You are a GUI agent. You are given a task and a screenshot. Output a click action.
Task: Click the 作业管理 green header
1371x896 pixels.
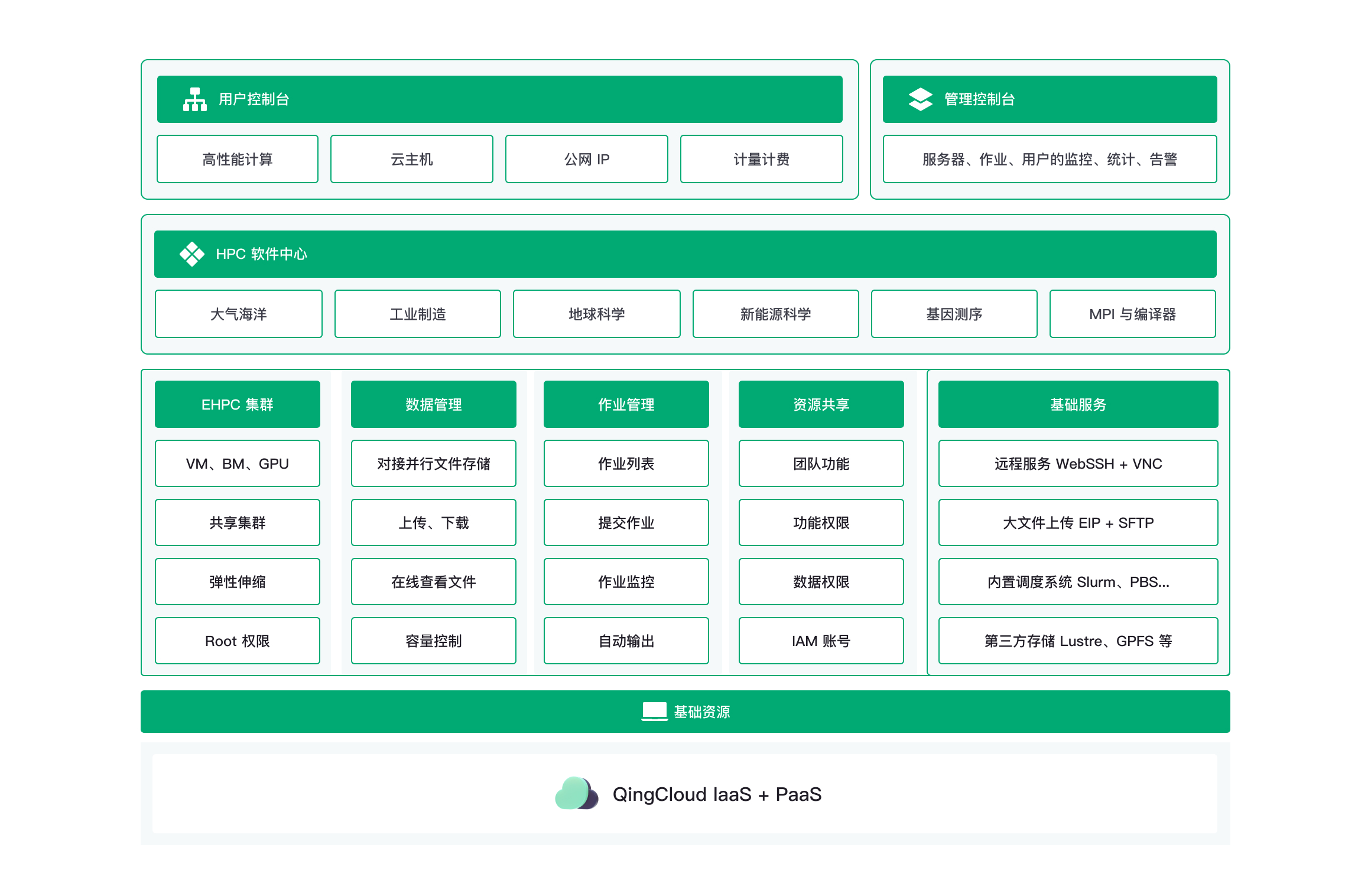pos(626,404)
